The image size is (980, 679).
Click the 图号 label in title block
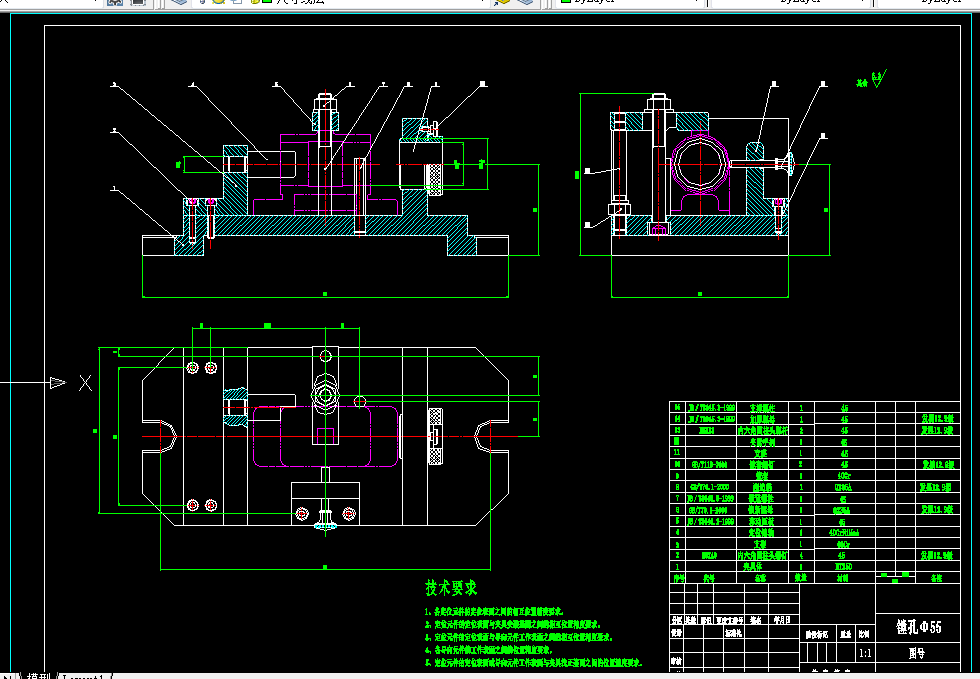click(917, 653)
